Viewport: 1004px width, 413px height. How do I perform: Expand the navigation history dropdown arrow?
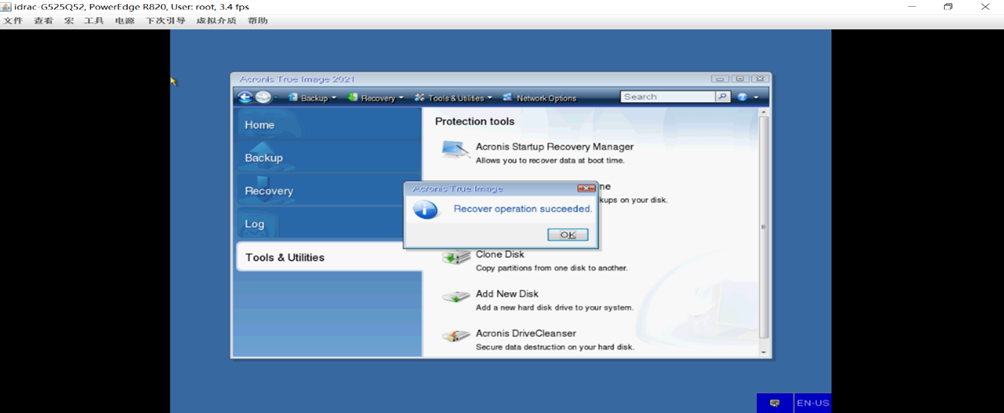point(276,98)
